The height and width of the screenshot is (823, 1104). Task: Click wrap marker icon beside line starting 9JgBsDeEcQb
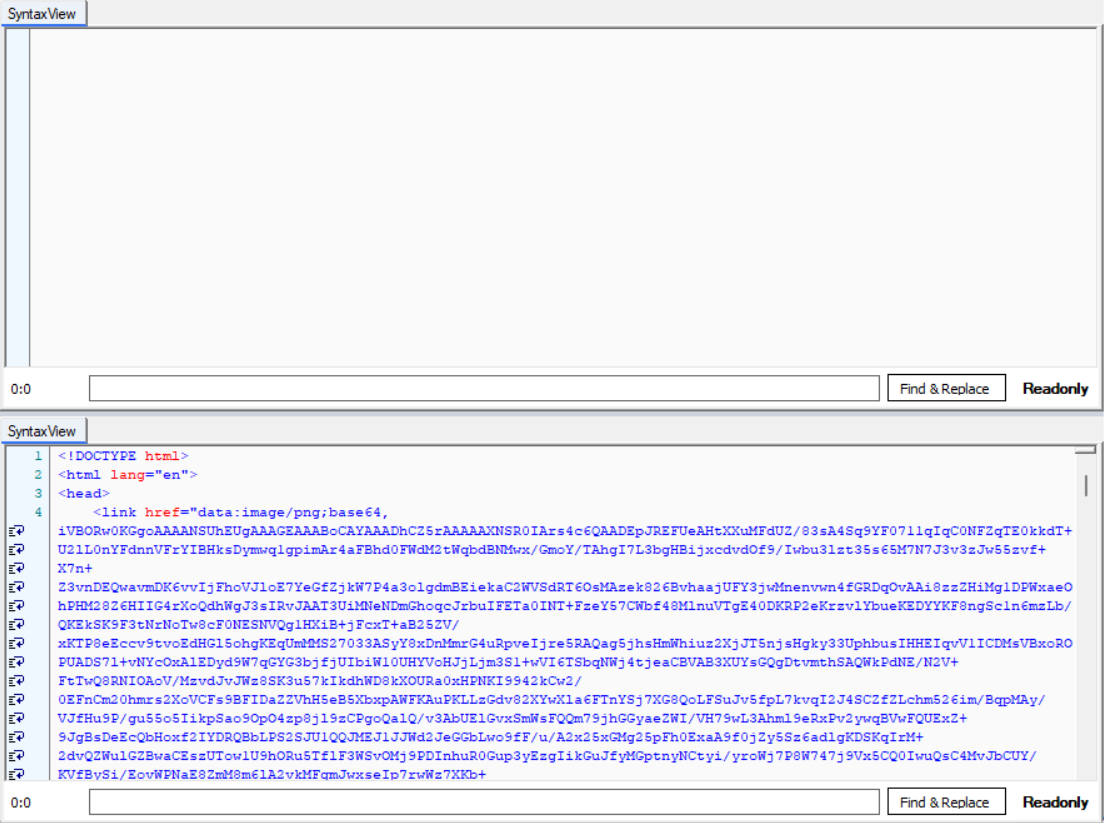tap(16, 737)
